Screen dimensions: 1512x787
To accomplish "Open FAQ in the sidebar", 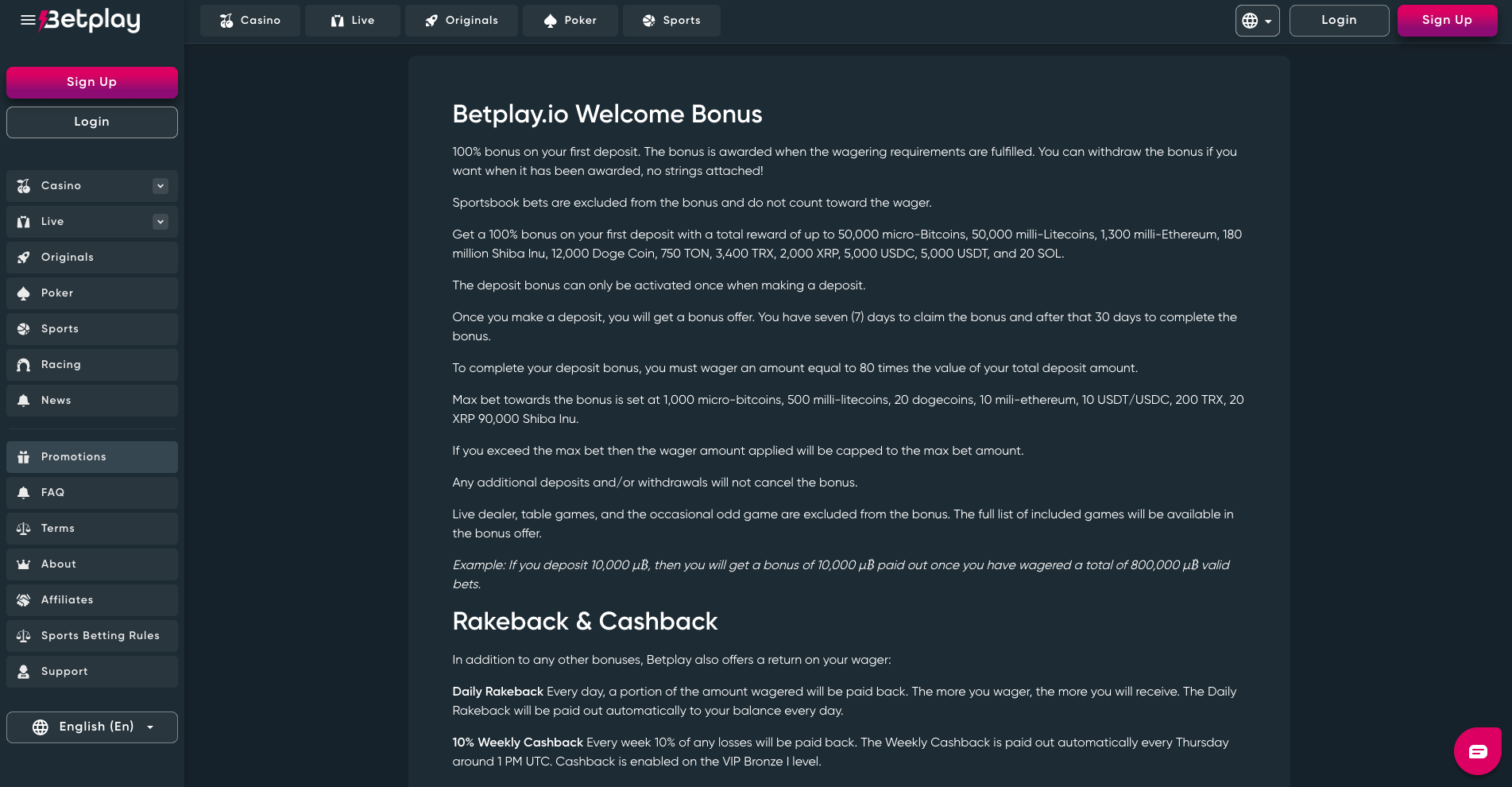I will tap(92, 493).
